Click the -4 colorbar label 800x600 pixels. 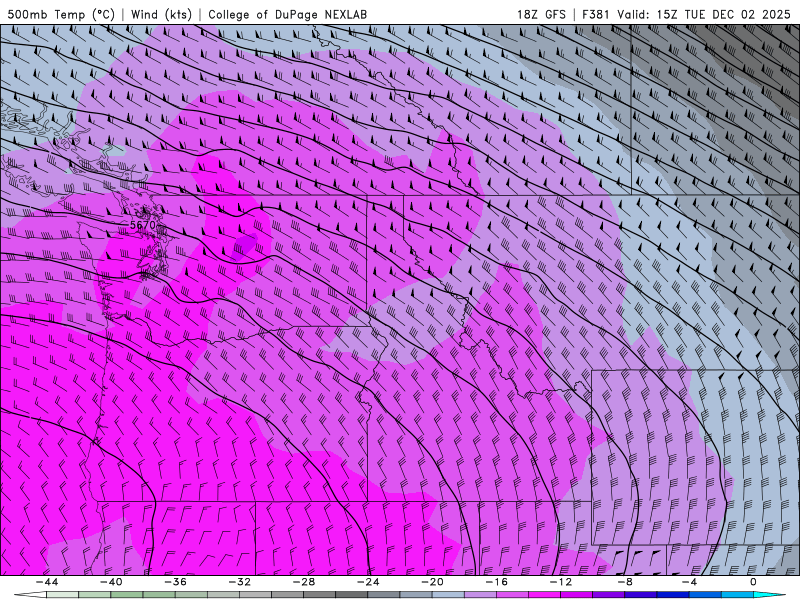coord(689,582)
